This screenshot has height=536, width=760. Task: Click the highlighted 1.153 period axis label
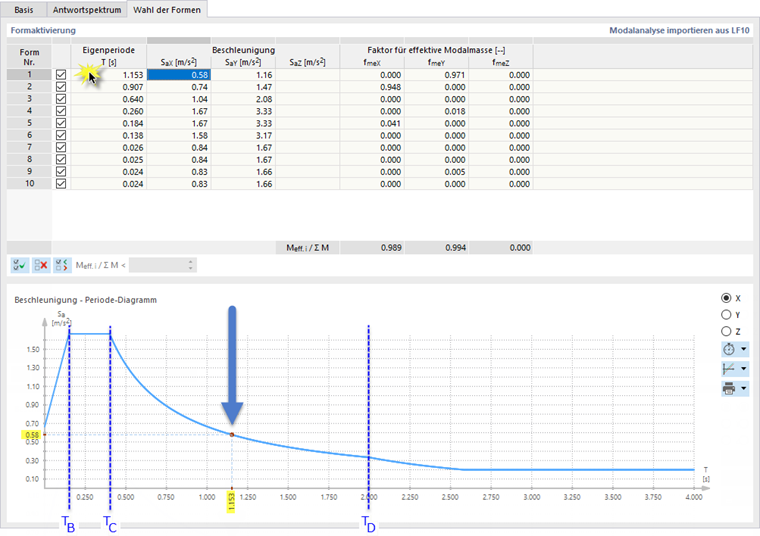coord(231,502)
